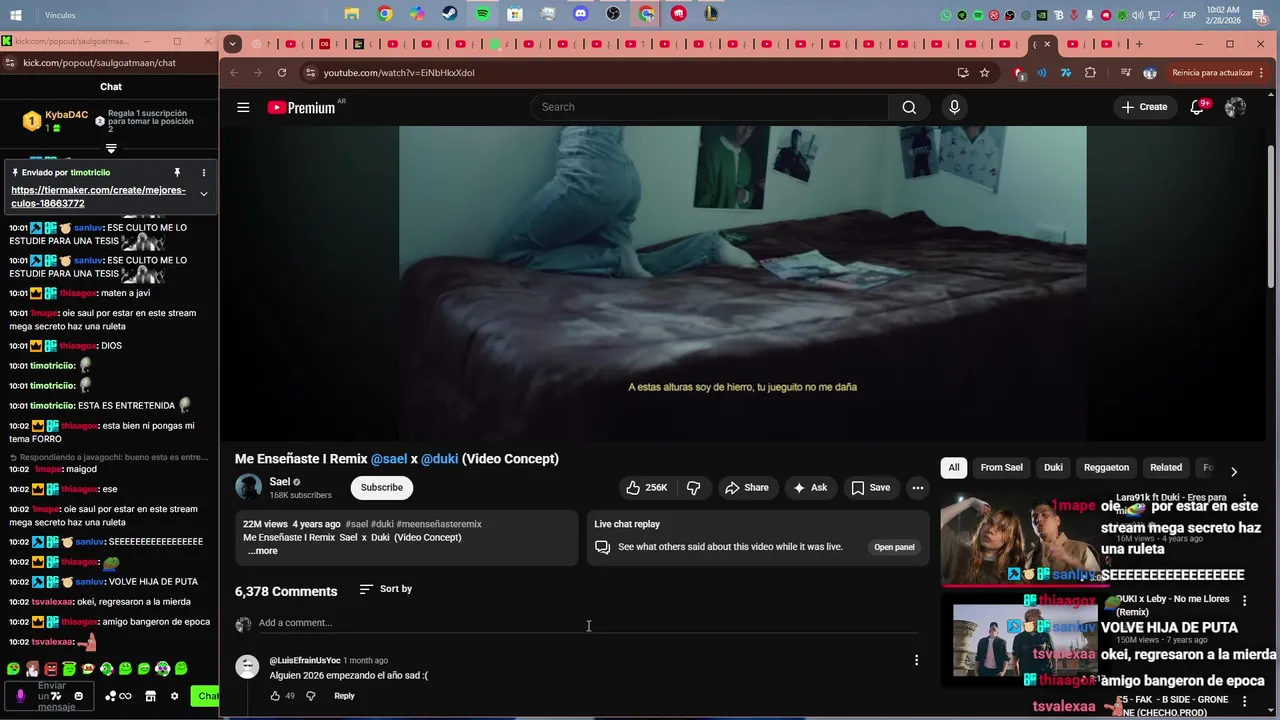1280x720 pixels.
Task: Dislike the Me Enseñaste Remix video
Action: 693,488
